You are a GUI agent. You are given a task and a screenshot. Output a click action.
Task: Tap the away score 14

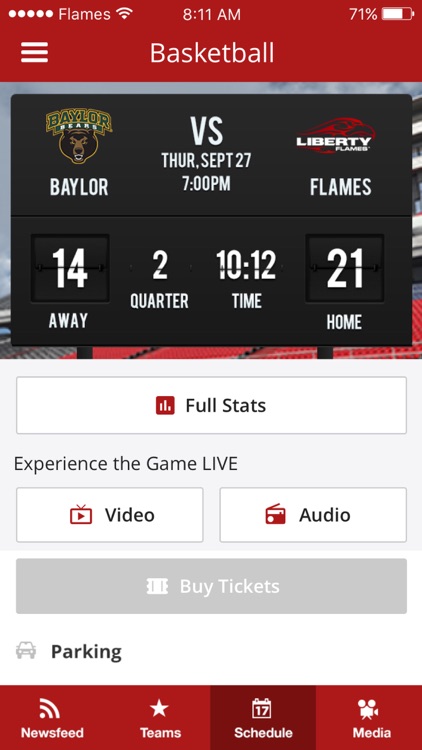pyautogui.click(x=70, y=268)
